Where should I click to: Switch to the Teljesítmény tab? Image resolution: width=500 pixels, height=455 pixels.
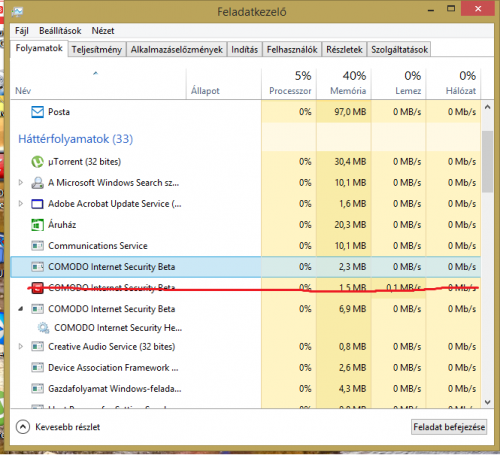[97, 50]
